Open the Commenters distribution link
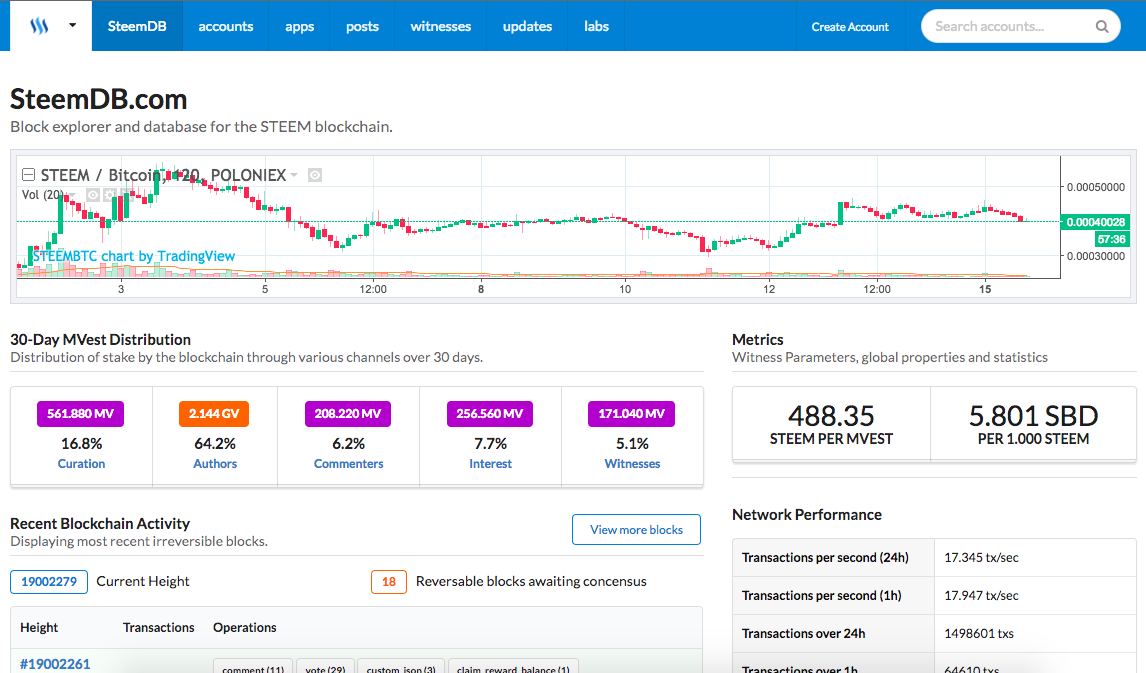Image resolution: width=1146 pixels, height=673 pixels. (349, 464)
